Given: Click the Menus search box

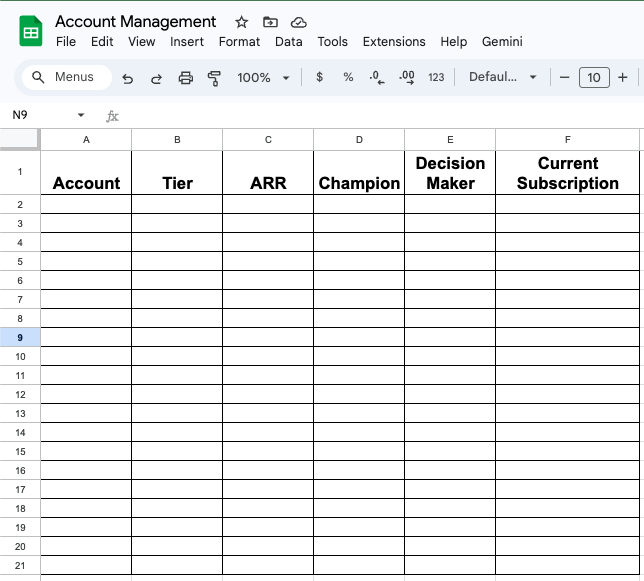Looking at the screenshot, I should (x=65, y=77).
